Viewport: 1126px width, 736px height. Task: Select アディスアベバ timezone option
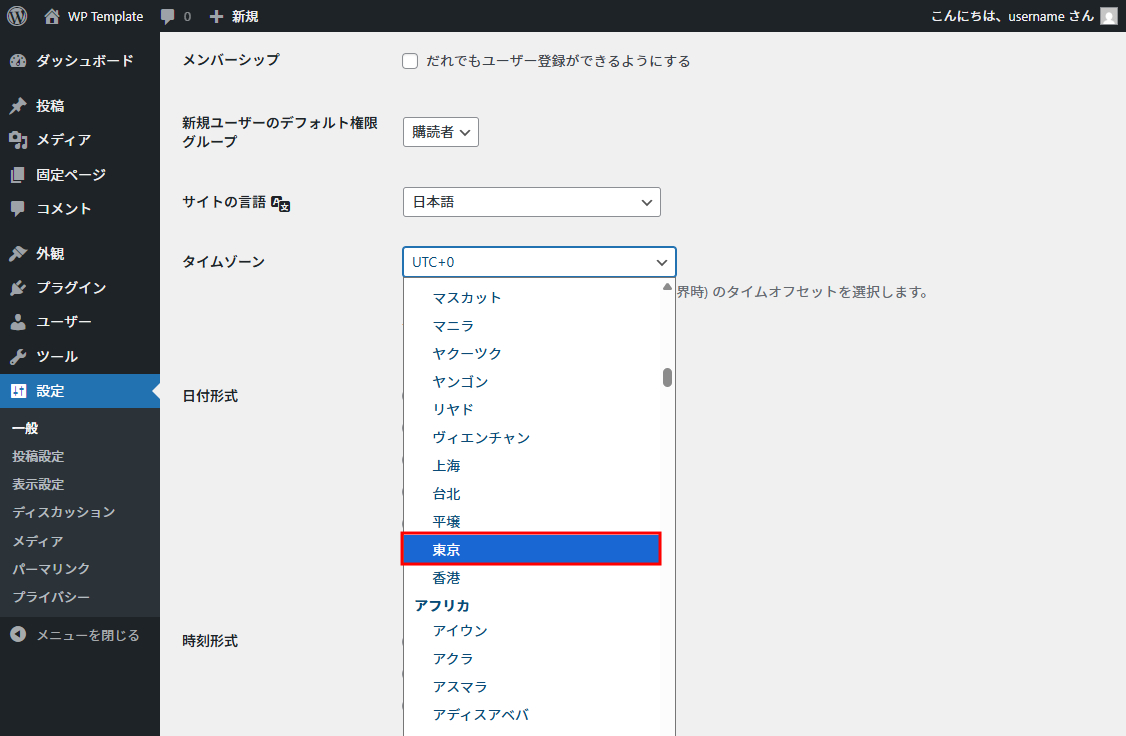pos(531,714)
